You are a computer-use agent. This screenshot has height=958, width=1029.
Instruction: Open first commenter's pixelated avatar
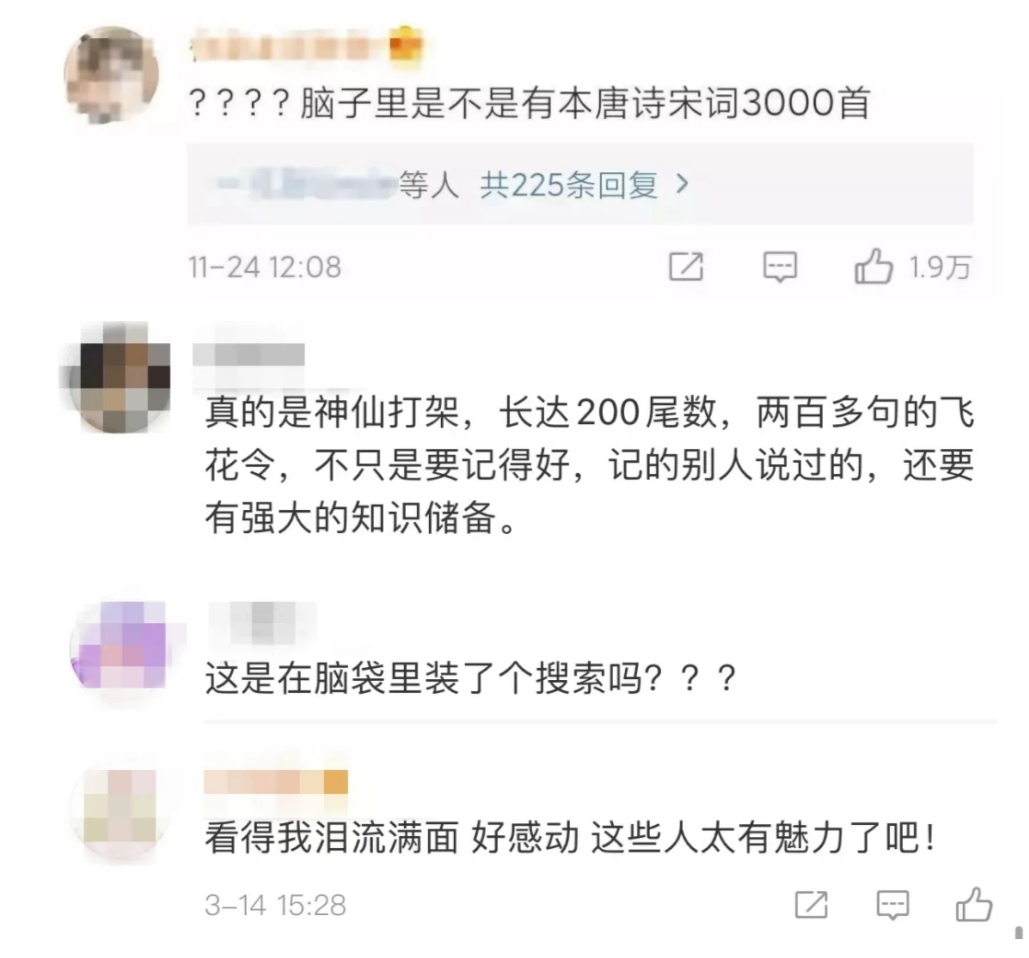click(x=112, y=74)
